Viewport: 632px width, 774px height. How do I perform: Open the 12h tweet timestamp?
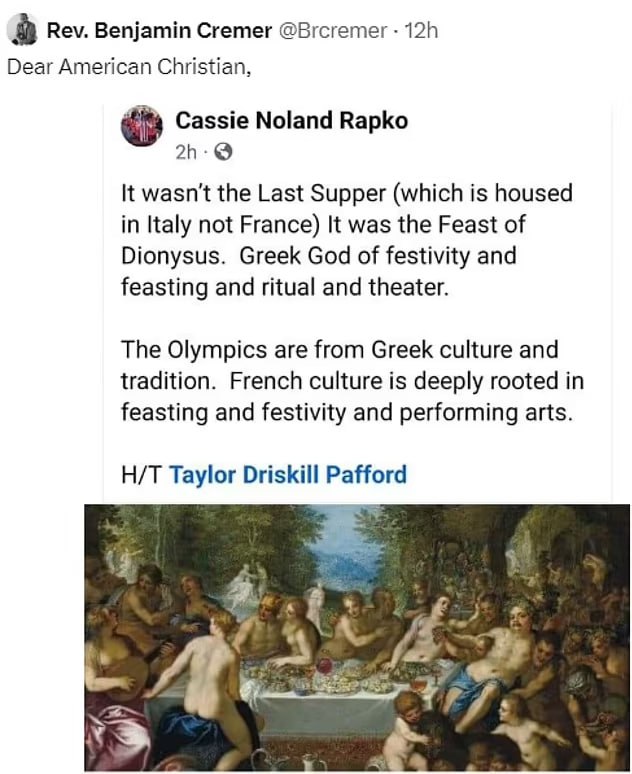421,31
